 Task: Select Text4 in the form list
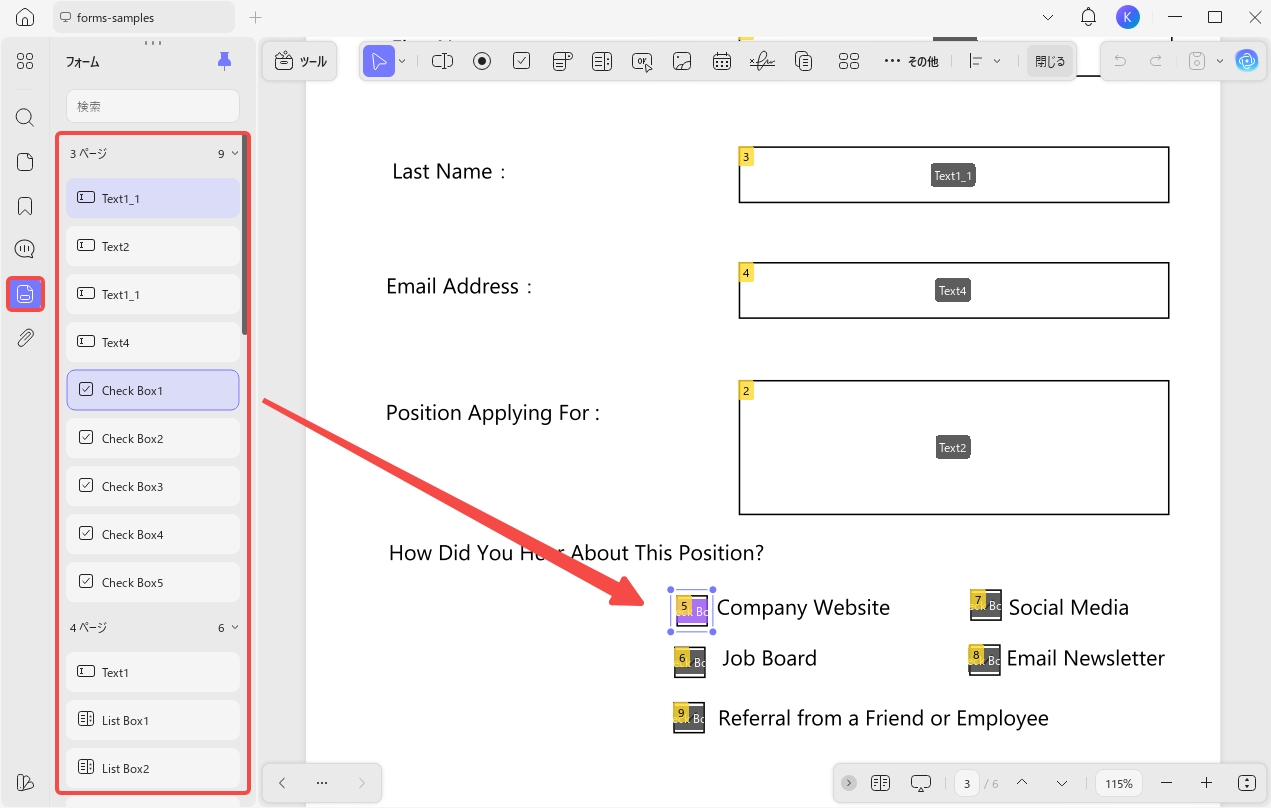[153, 342]
